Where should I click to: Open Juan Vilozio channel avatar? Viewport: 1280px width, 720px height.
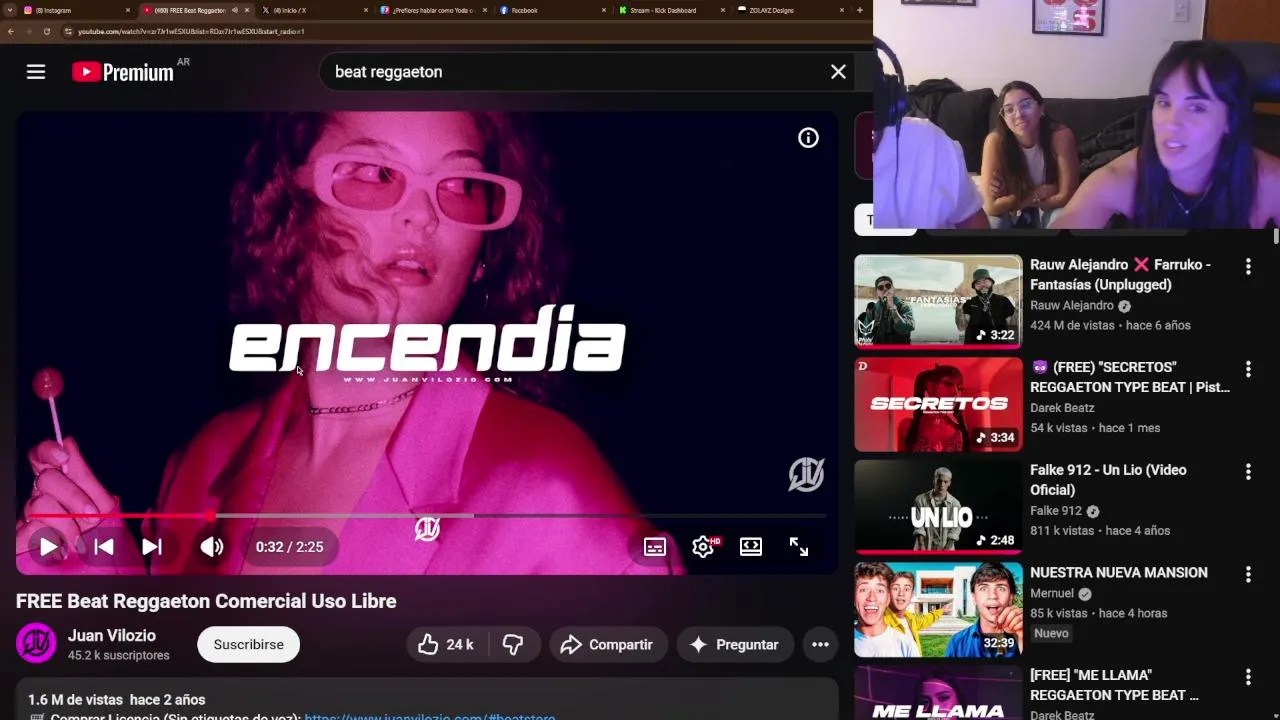coord(36,644)
